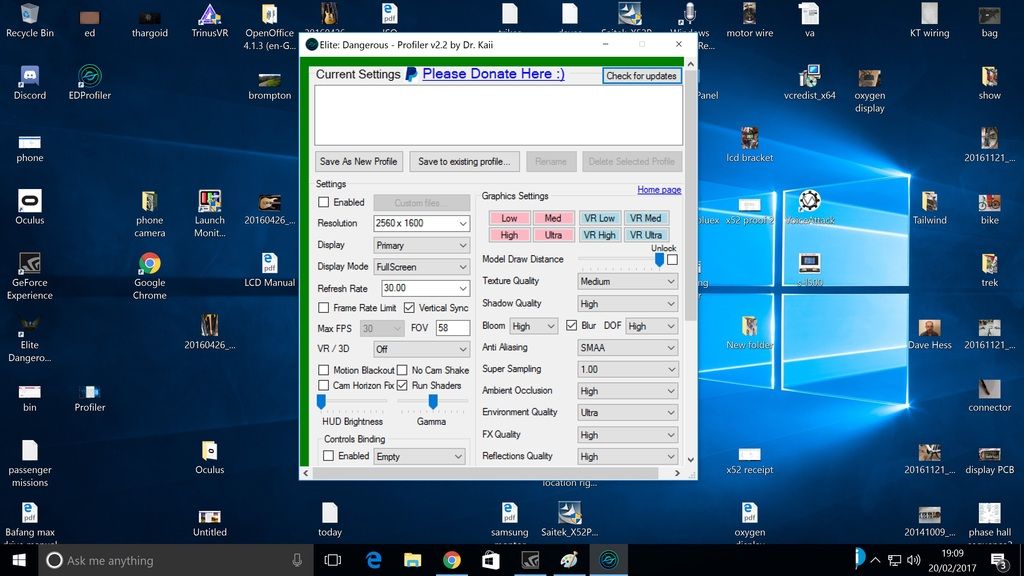Viewport: 1024px width, 576px height.
Task: Open the Elite Dangerous desktop shortcut
Action: click(x=29, y=338)
